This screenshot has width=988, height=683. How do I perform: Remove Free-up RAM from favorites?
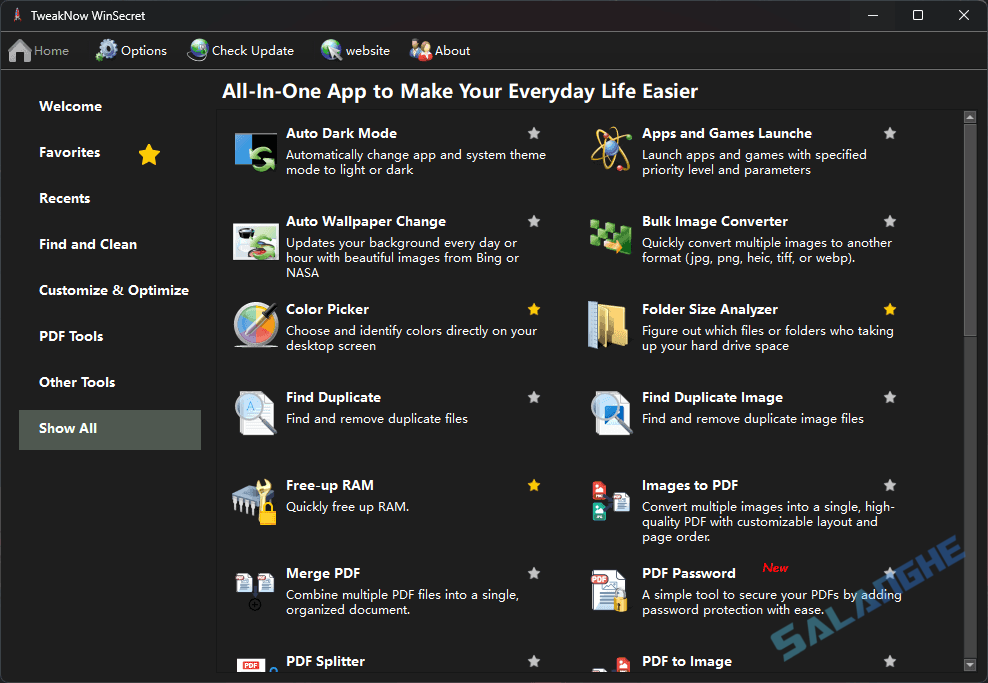click(x=533, y=485)
